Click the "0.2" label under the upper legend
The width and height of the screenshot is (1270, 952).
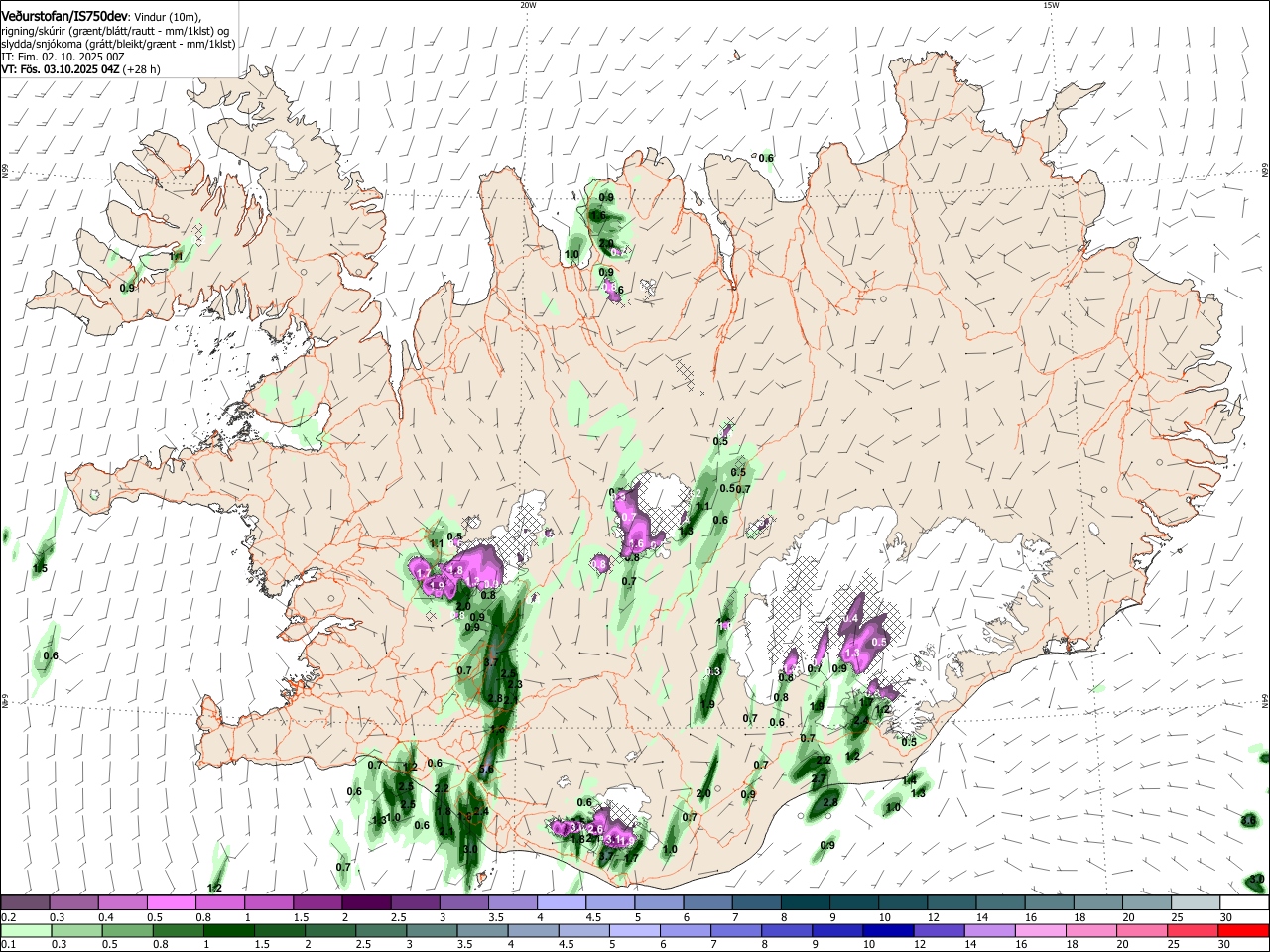pos(7,917)
